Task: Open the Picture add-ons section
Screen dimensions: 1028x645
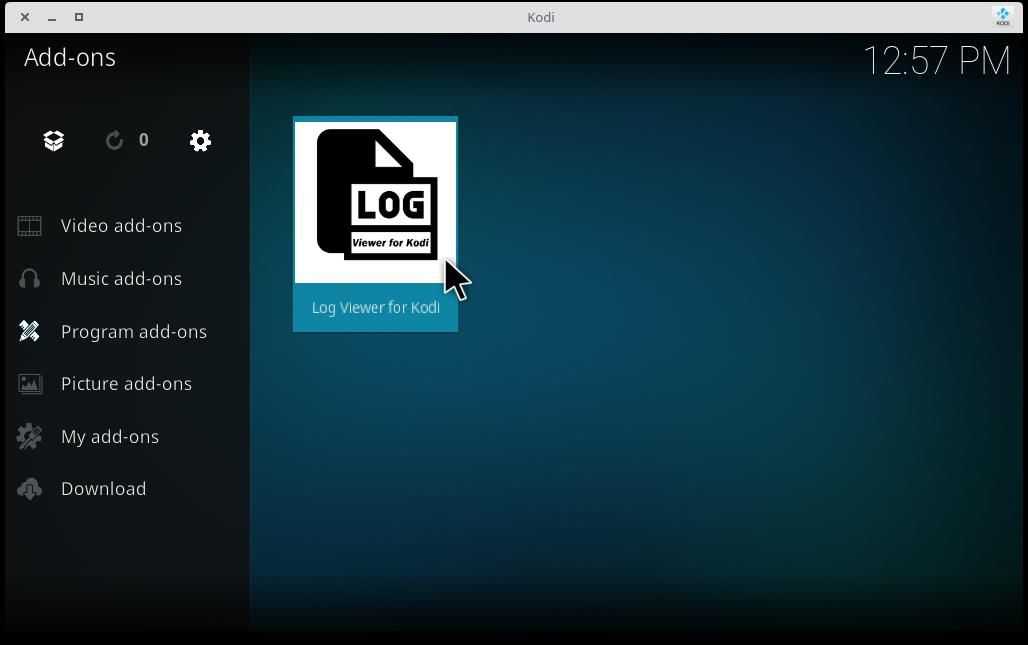Action: coord(127,383)
